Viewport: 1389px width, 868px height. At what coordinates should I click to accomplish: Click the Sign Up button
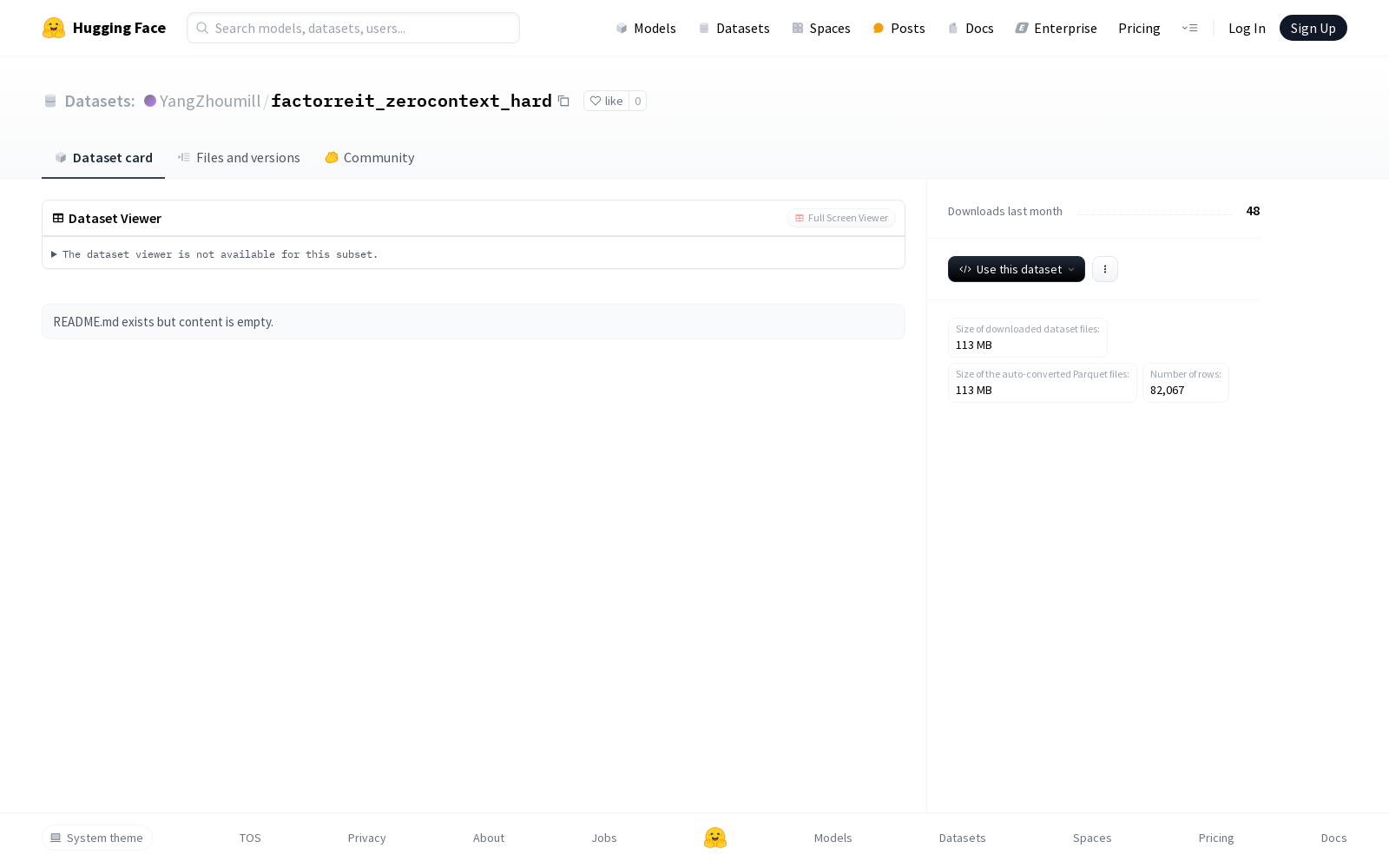1313,28
